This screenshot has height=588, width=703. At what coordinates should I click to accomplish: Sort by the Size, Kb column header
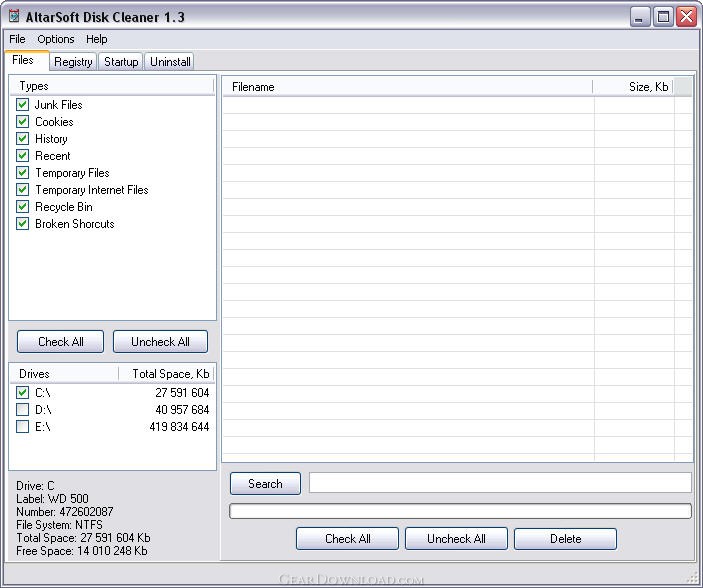point(634,87)
